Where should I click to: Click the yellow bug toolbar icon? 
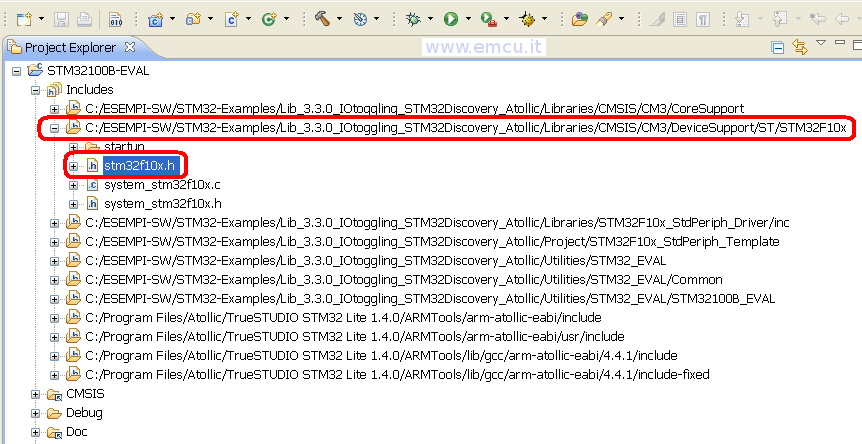527,19
